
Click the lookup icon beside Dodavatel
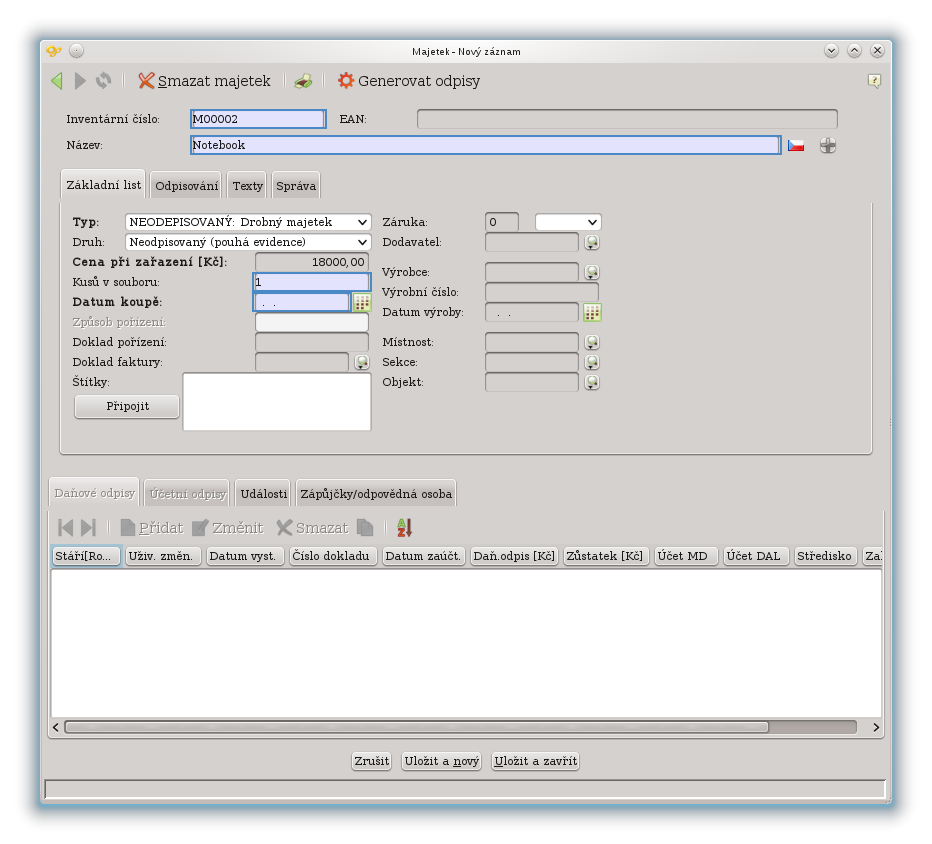pyautogui.click(x=592, y=242)
